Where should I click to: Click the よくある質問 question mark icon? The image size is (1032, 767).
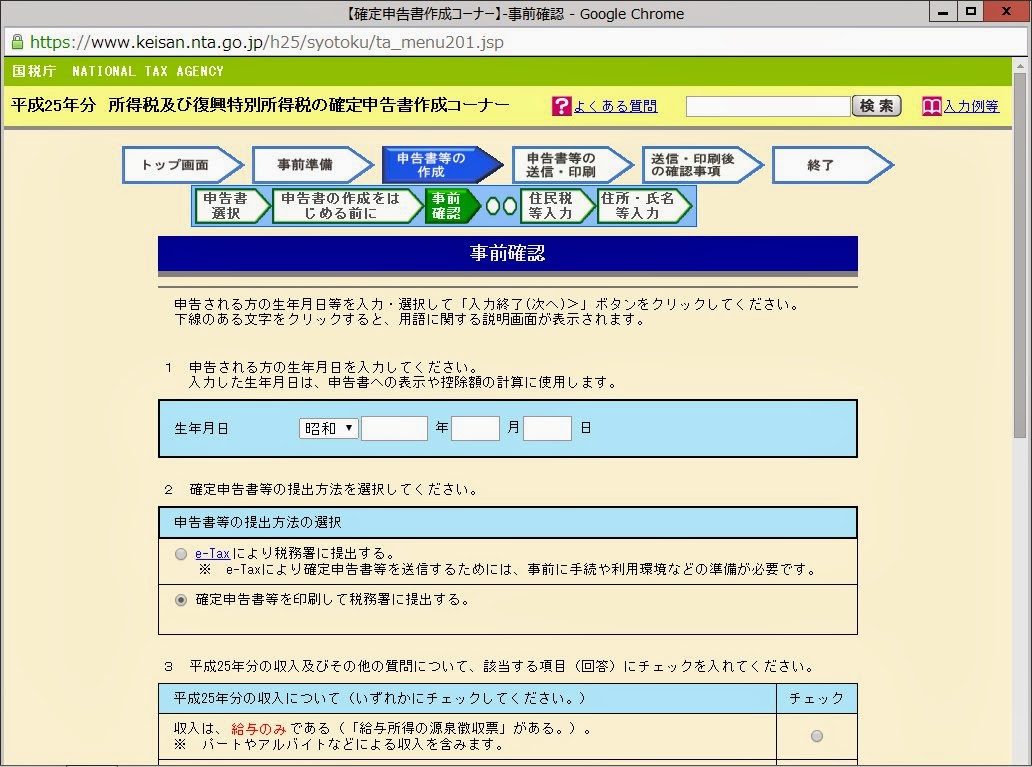click(x=561, y=106)
